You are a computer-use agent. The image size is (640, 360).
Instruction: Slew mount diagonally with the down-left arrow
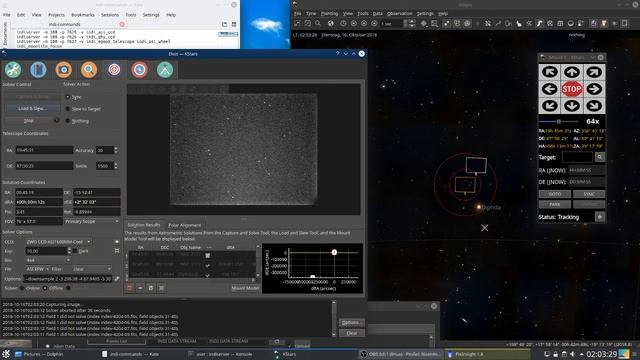pos(550,106)
